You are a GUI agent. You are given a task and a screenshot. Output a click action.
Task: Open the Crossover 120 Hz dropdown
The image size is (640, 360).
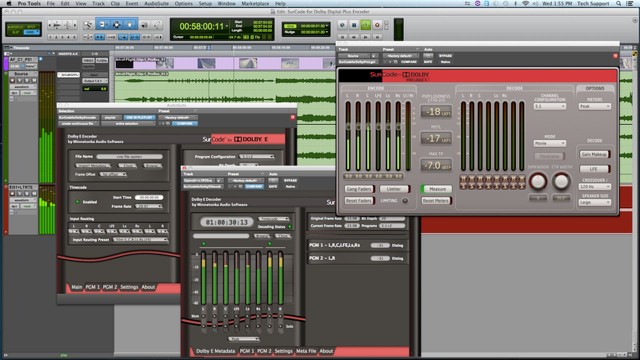coord(594,187)
